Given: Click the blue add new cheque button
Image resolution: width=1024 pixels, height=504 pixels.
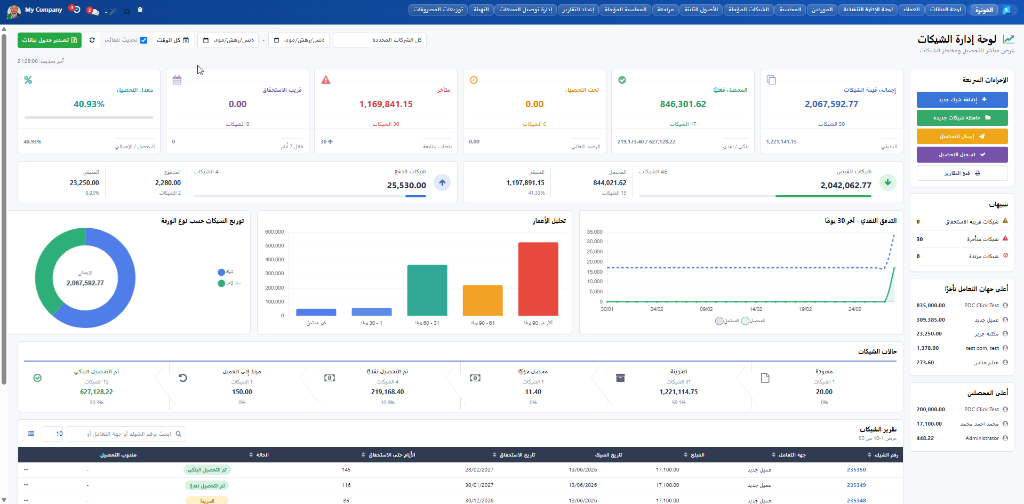Looking at the screenshot, I should [962, 100].
